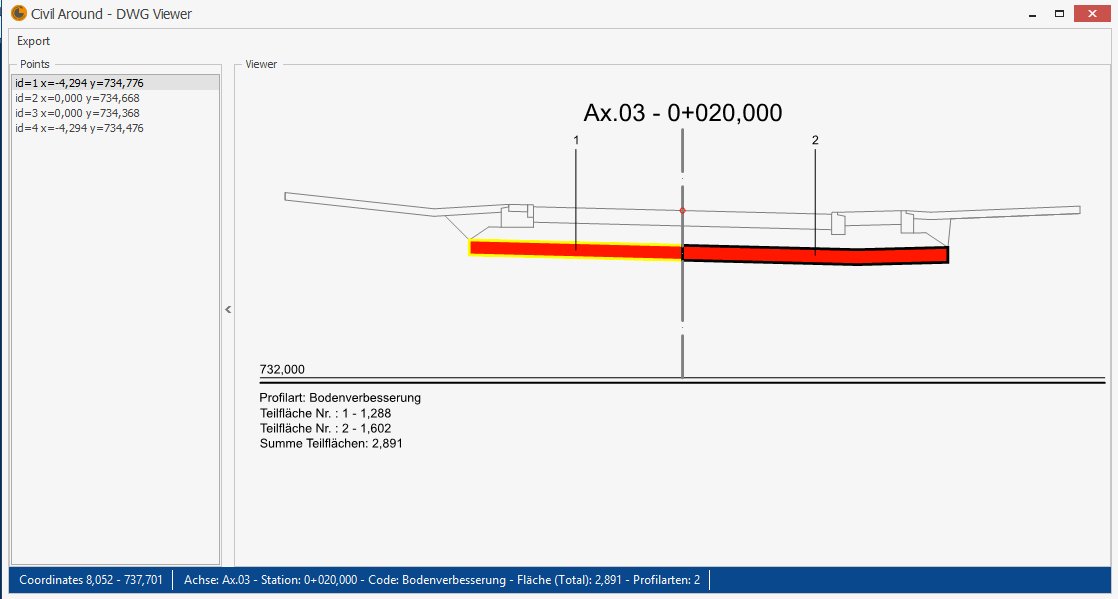This screenshot has width=1118, height=599.
Task: Click the red point on the axis
Action: click(682, 210)
